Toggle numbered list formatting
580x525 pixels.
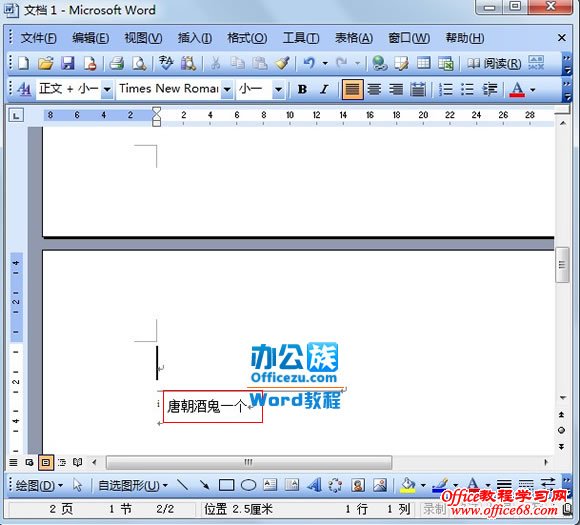[x=446, y=89]
